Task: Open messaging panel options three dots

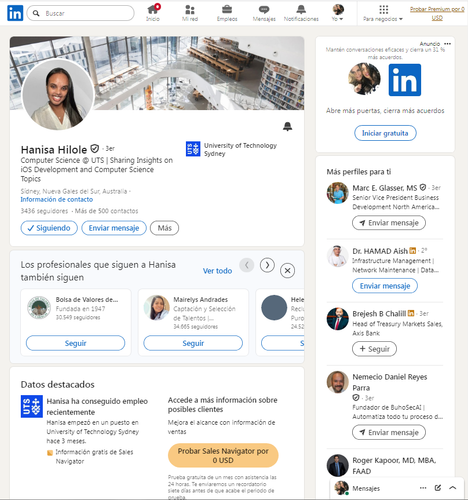Action: [423, 488]
